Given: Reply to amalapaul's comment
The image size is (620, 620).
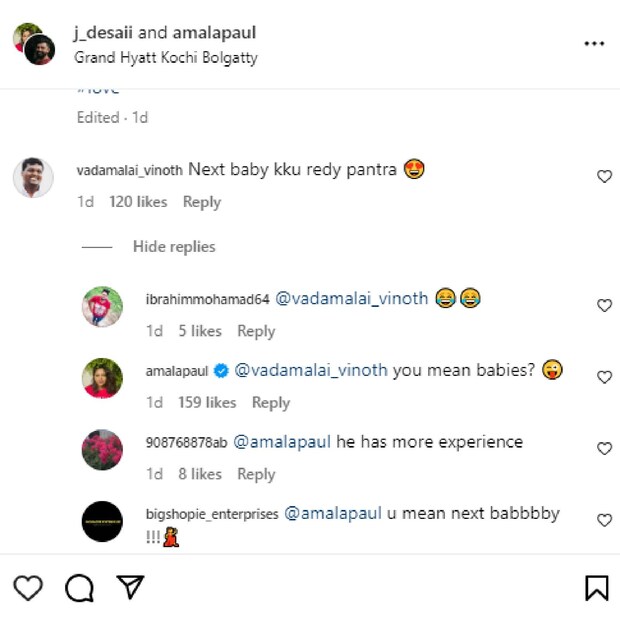Looking at the screenshot, I should pyautogui.click(x=270, y=403).
